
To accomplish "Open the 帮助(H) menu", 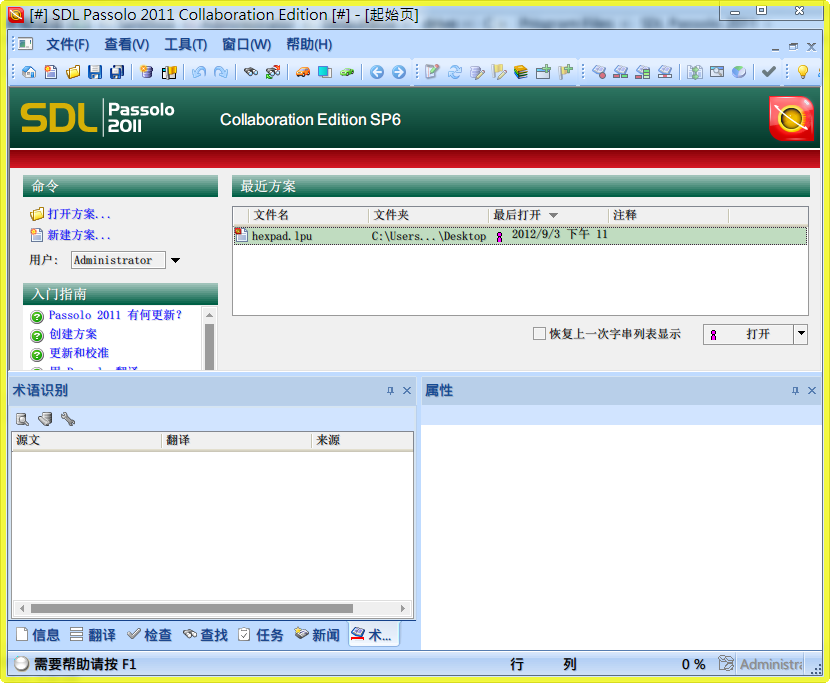I will pyautogui.click(x=309, y=44).
